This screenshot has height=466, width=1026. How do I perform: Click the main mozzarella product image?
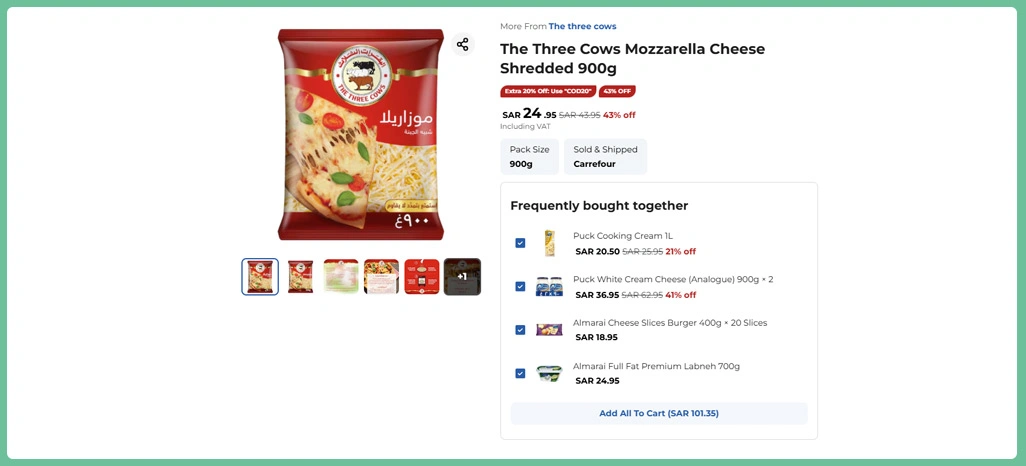(x=360, y=135)
